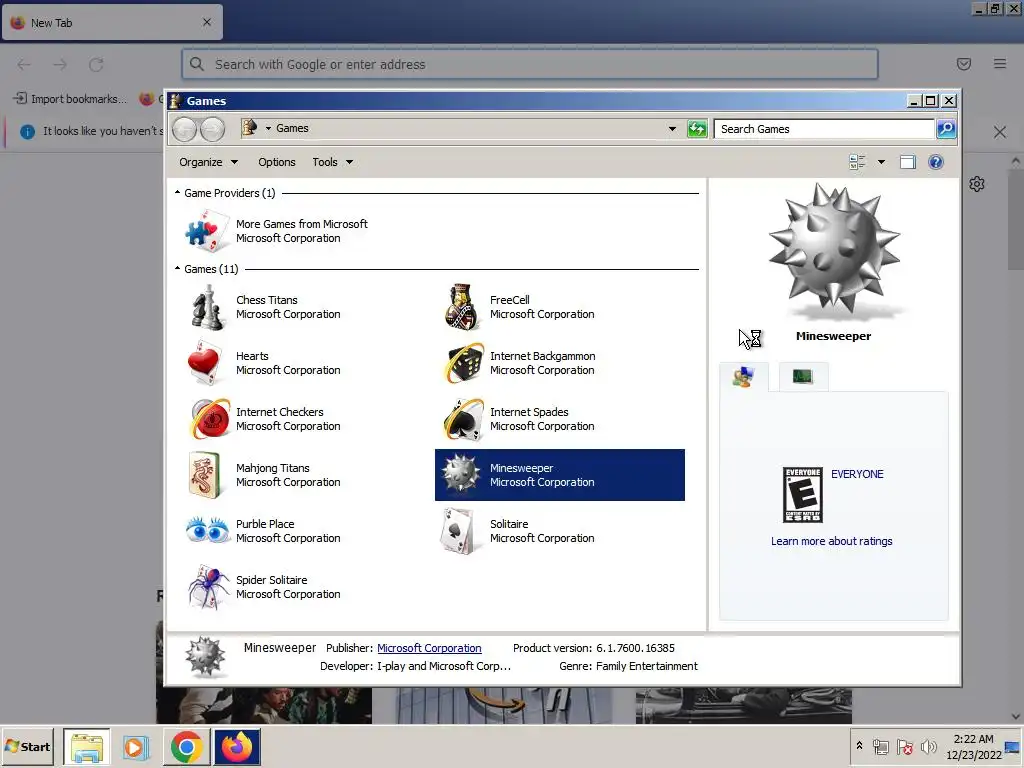Click Action Center flag in system tray
Image resolution: width=1024 pixels, height=768 pixels.
coord(904,746)
